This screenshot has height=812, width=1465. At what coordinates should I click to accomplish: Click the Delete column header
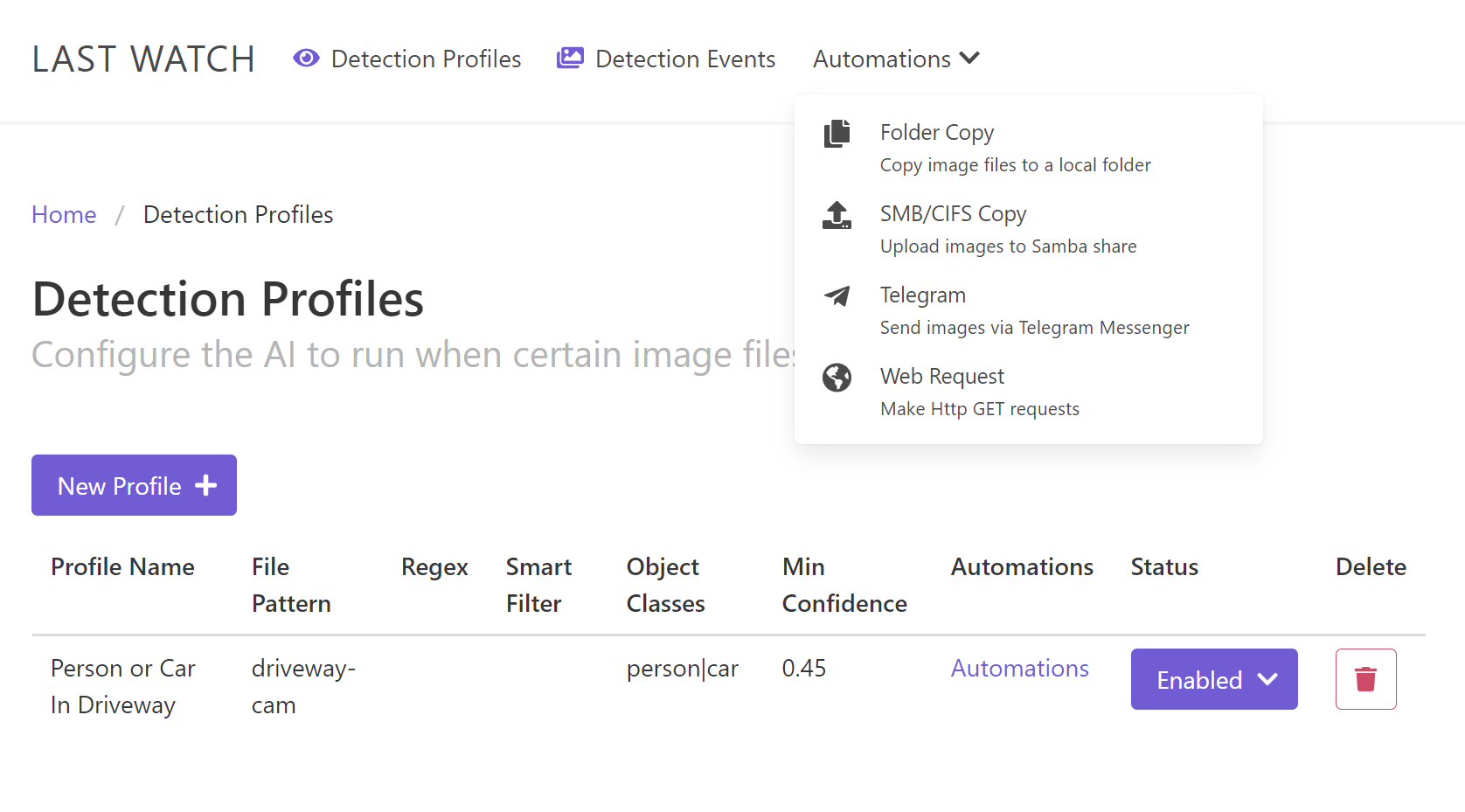point(1371,566)
